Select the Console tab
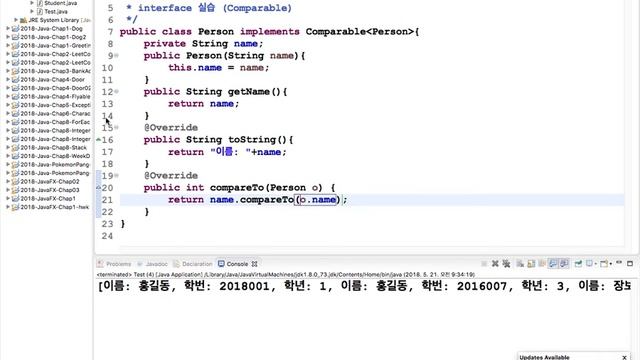This screenshot has height=360, width=640. point(233,264)
